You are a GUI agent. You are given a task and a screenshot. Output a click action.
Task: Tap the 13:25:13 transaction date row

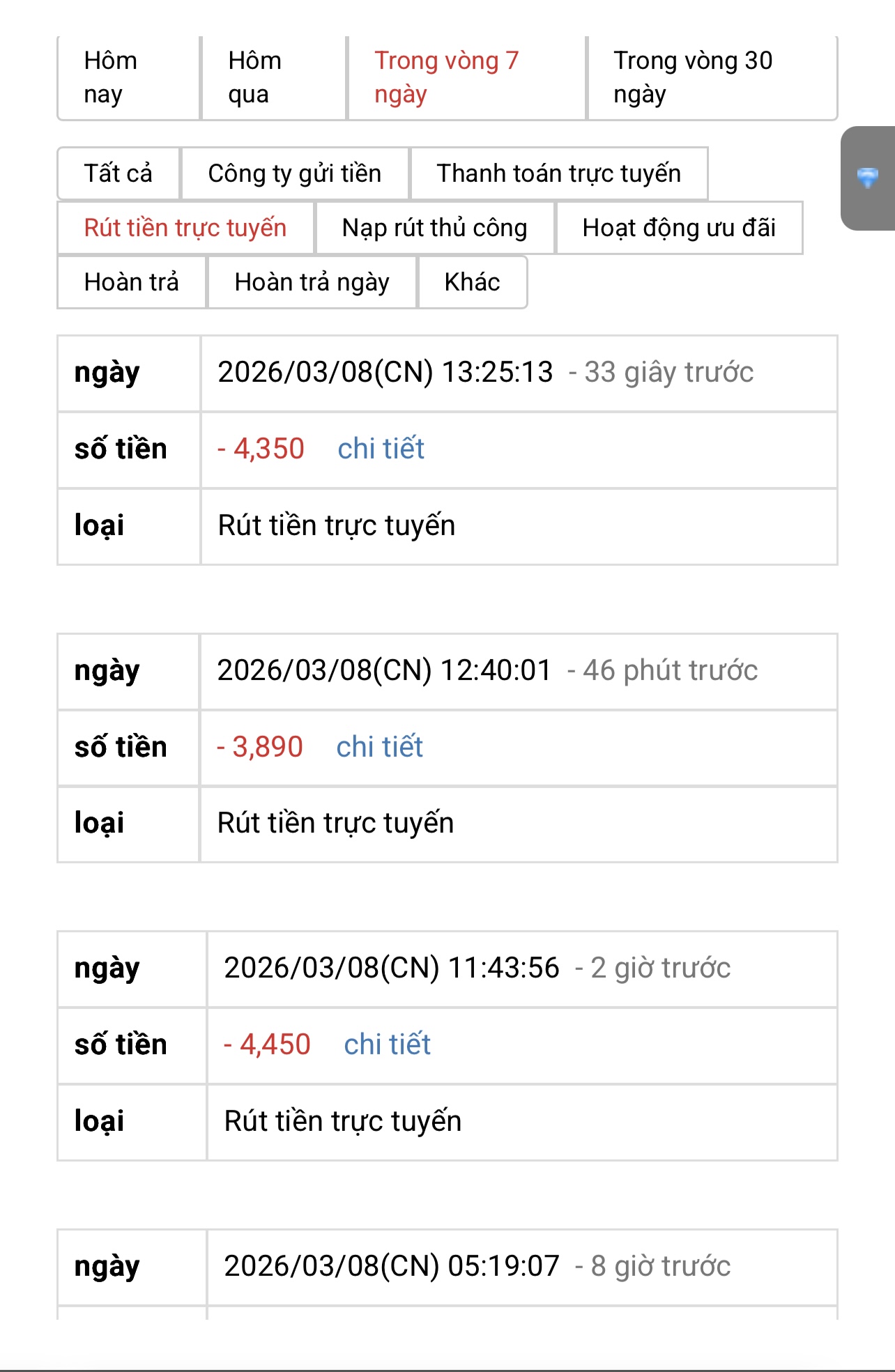click(x=447, y=373)
